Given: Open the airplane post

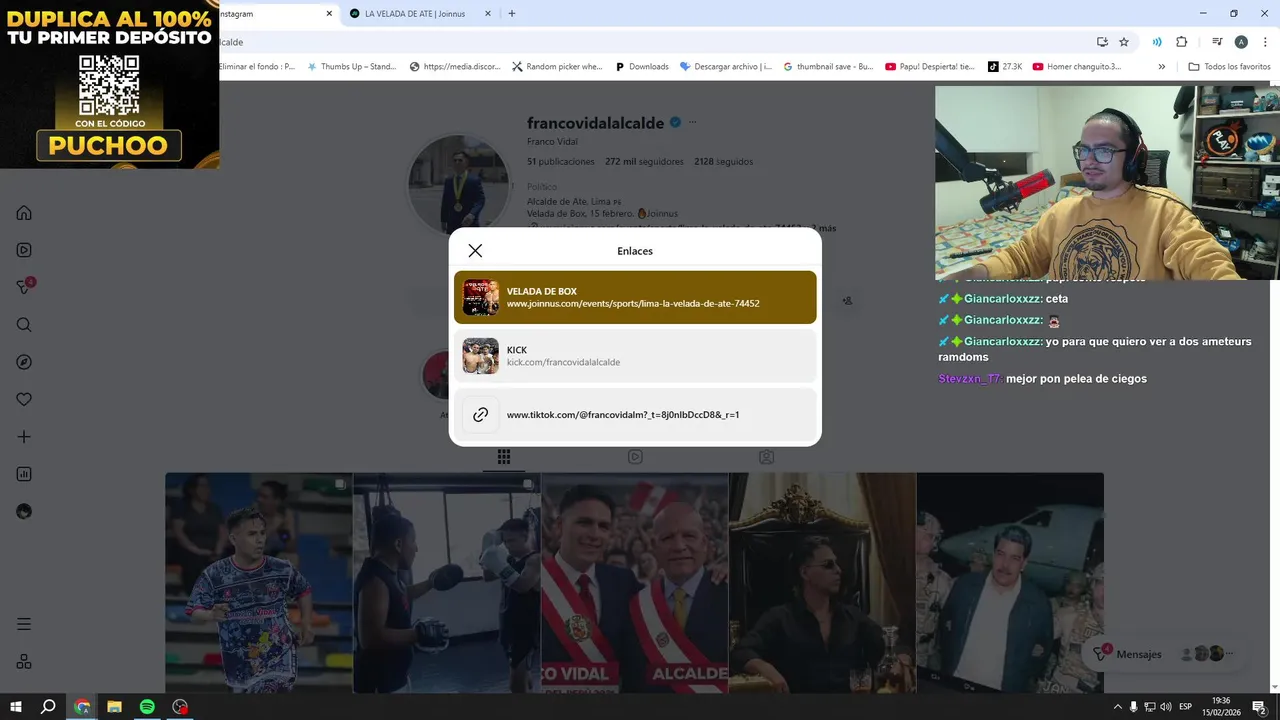Looking at the screenshot, I should coord(1010,583).
